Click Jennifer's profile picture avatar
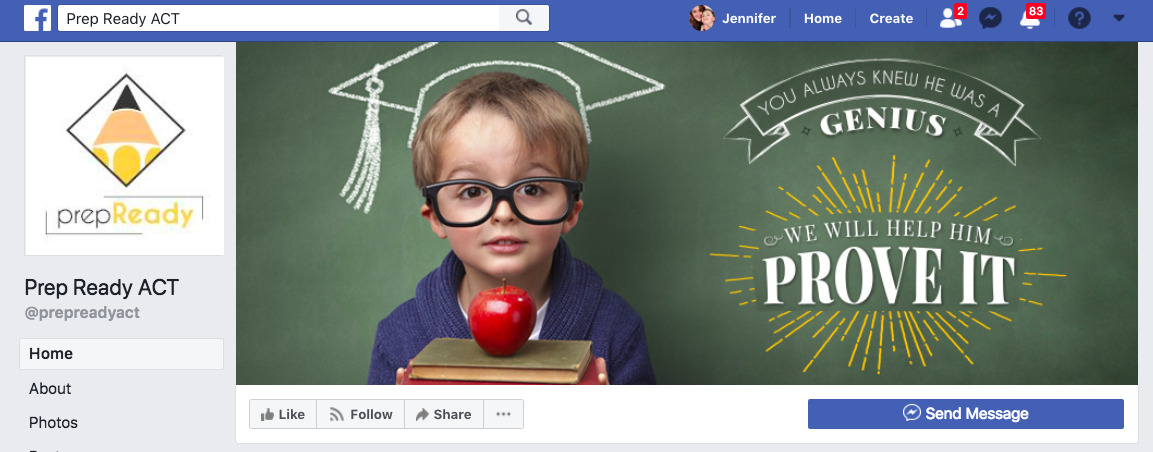This screenshot has height=452, width=1153. coord(702,18)
